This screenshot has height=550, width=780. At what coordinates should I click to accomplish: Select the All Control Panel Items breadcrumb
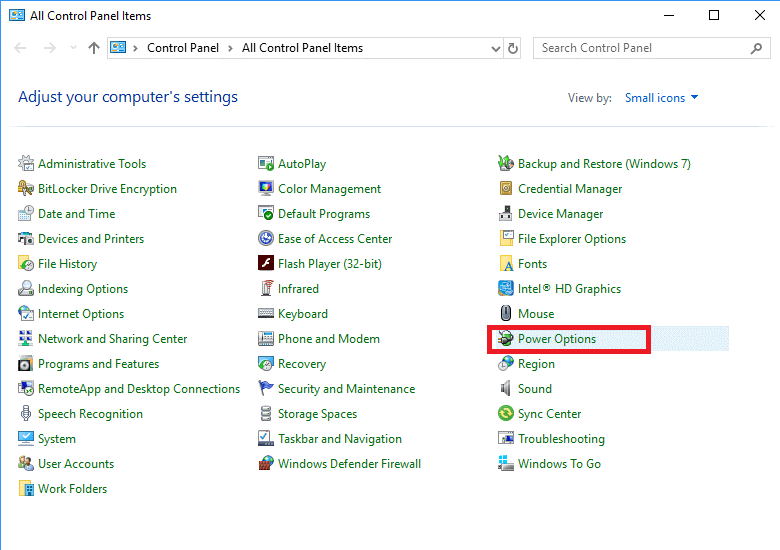click(x=302, y=48)
